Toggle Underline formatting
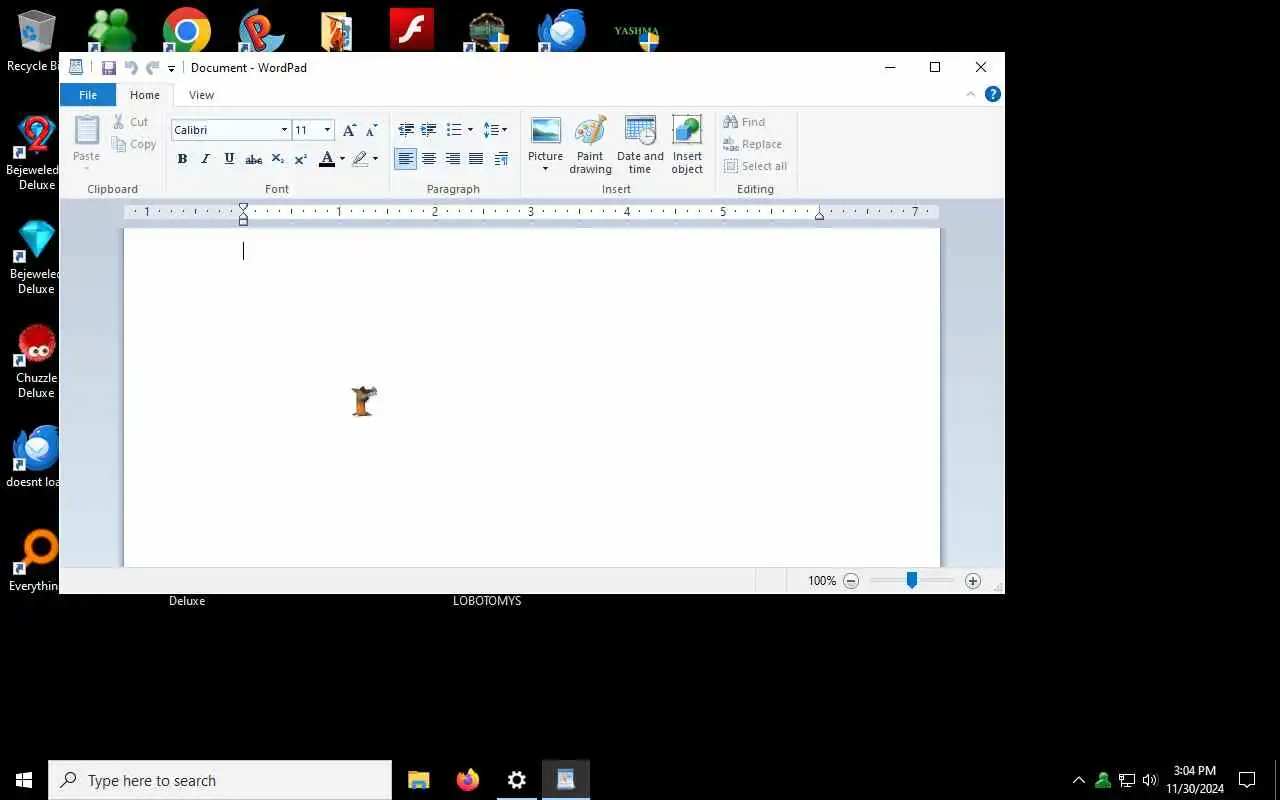 (x=229, y=159)
